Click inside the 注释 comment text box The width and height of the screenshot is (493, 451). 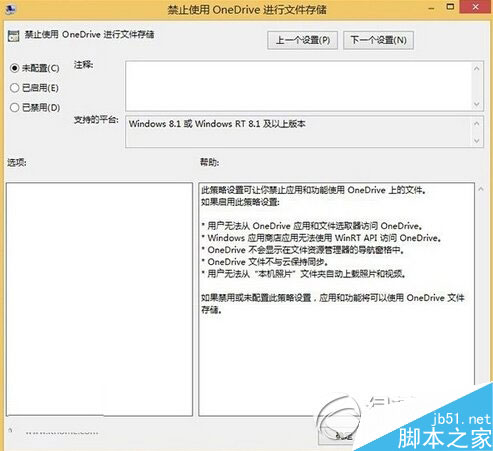coord(298,86)
